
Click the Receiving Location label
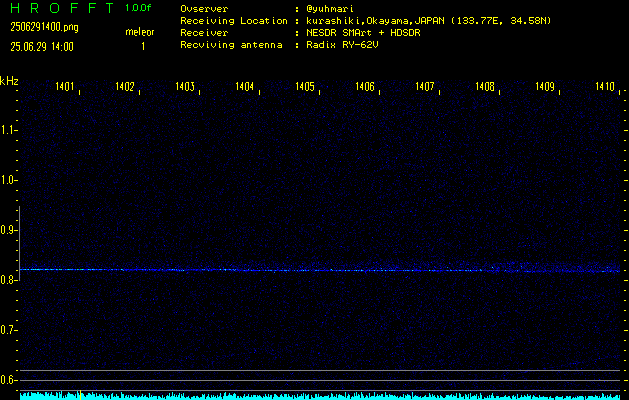(x=234, y=21)
